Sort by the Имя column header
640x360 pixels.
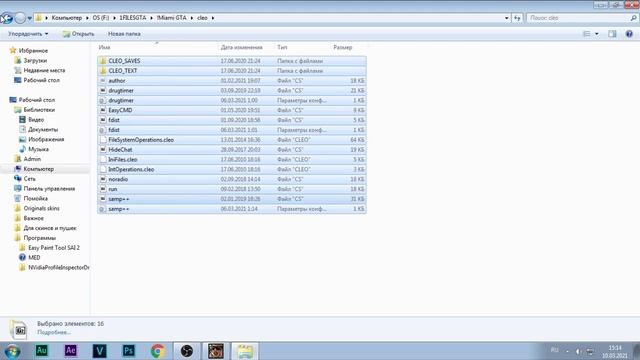coord(104,47)
